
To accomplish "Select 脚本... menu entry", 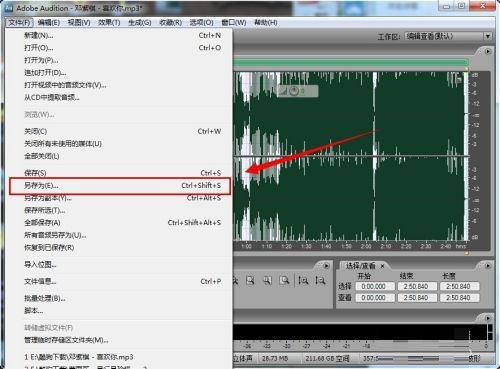I will [x=120, y=311].
